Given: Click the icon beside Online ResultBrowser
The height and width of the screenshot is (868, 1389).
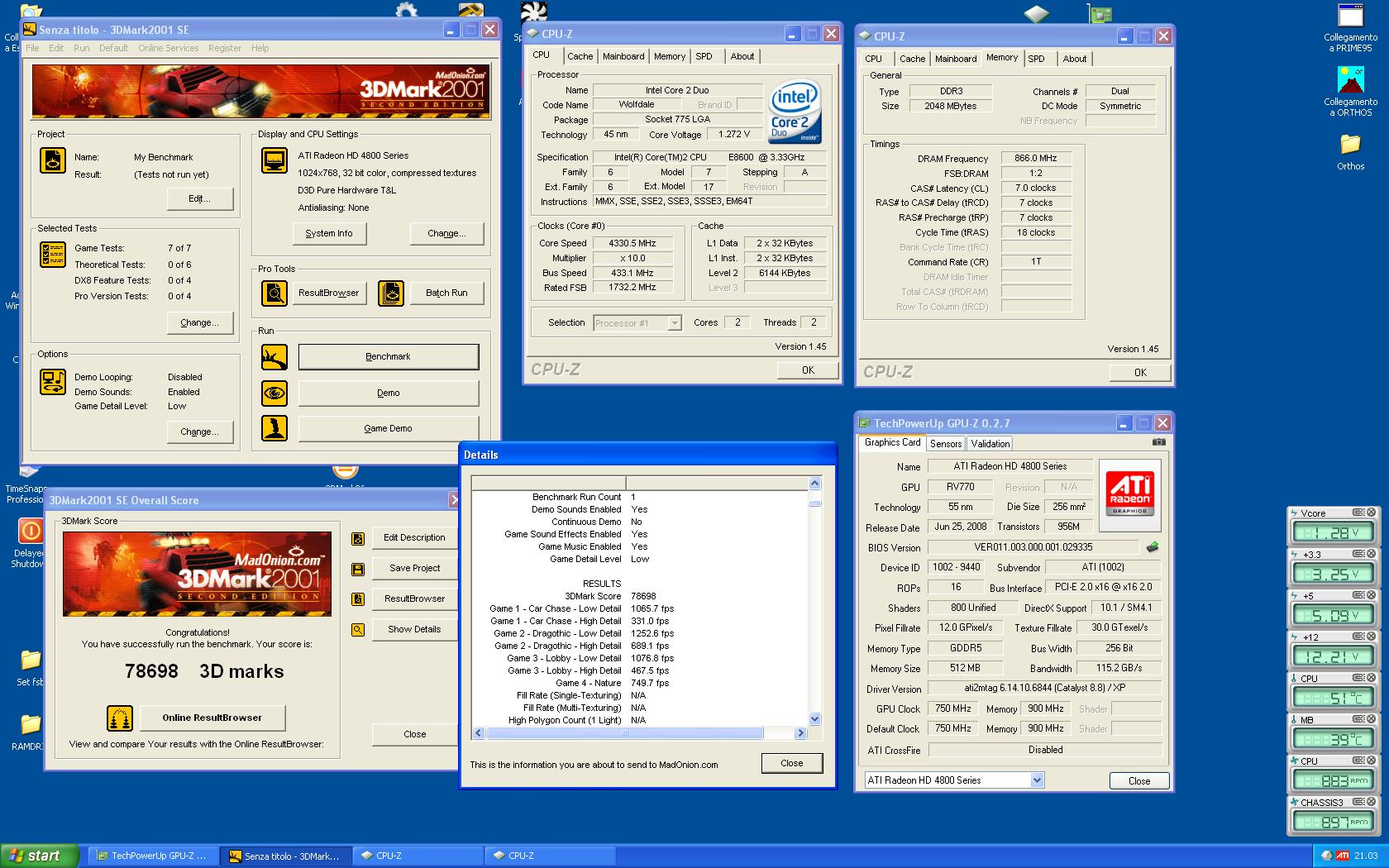Looking at the screenshot, I should 120,718.
